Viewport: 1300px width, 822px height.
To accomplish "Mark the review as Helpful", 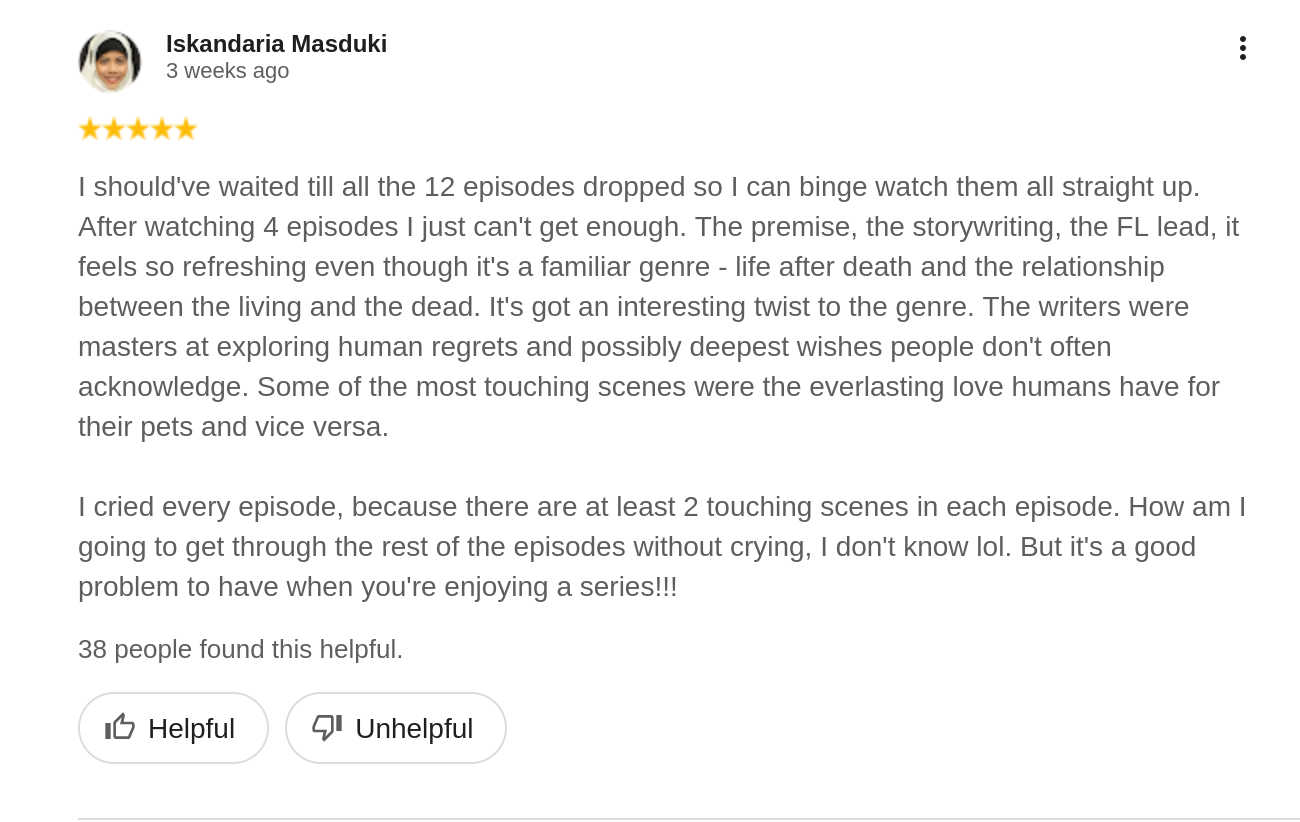I will point(173,728).
